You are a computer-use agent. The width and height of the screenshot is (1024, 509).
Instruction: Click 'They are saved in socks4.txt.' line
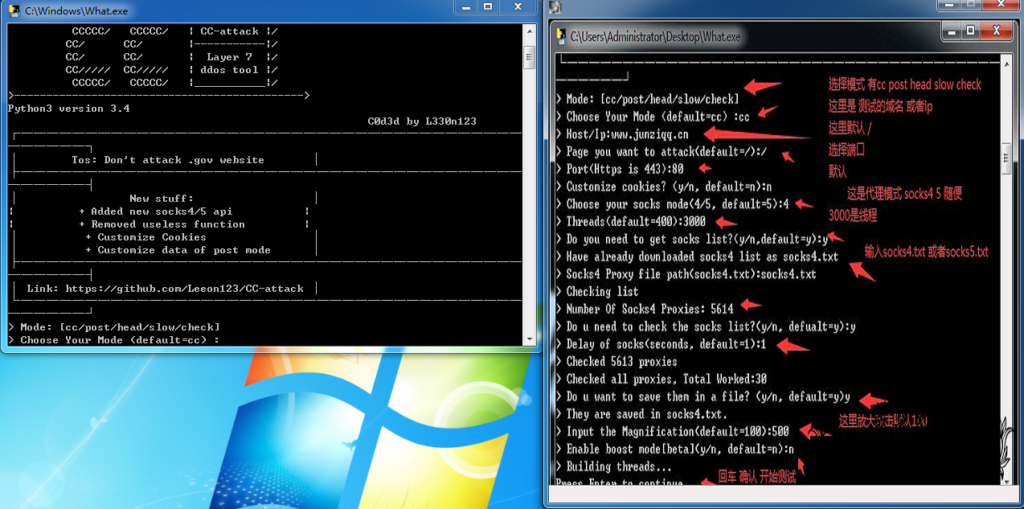641,414
